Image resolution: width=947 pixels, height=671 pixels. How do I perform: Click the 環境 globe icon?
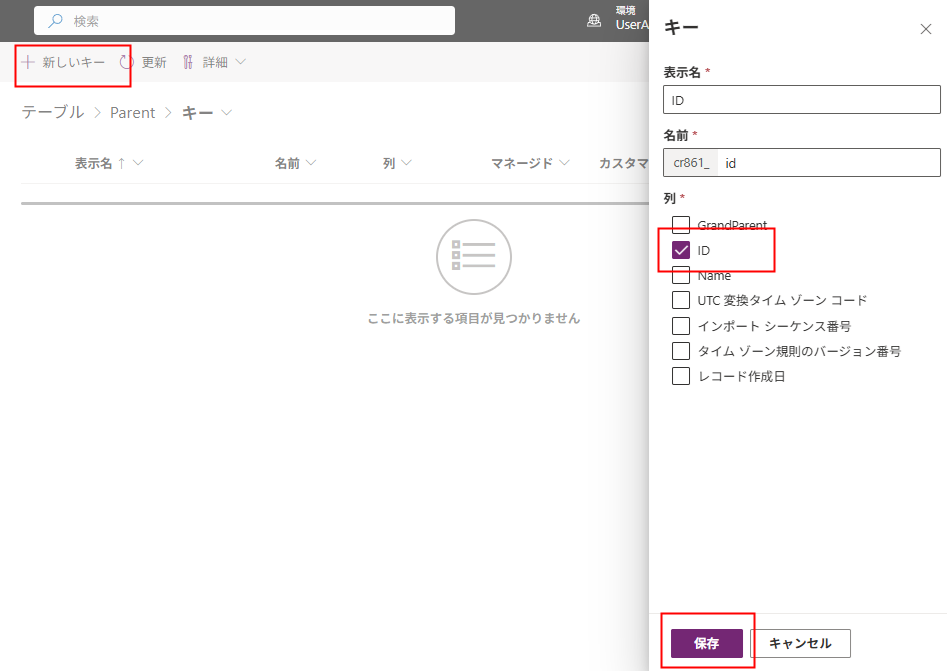point(594,20)
